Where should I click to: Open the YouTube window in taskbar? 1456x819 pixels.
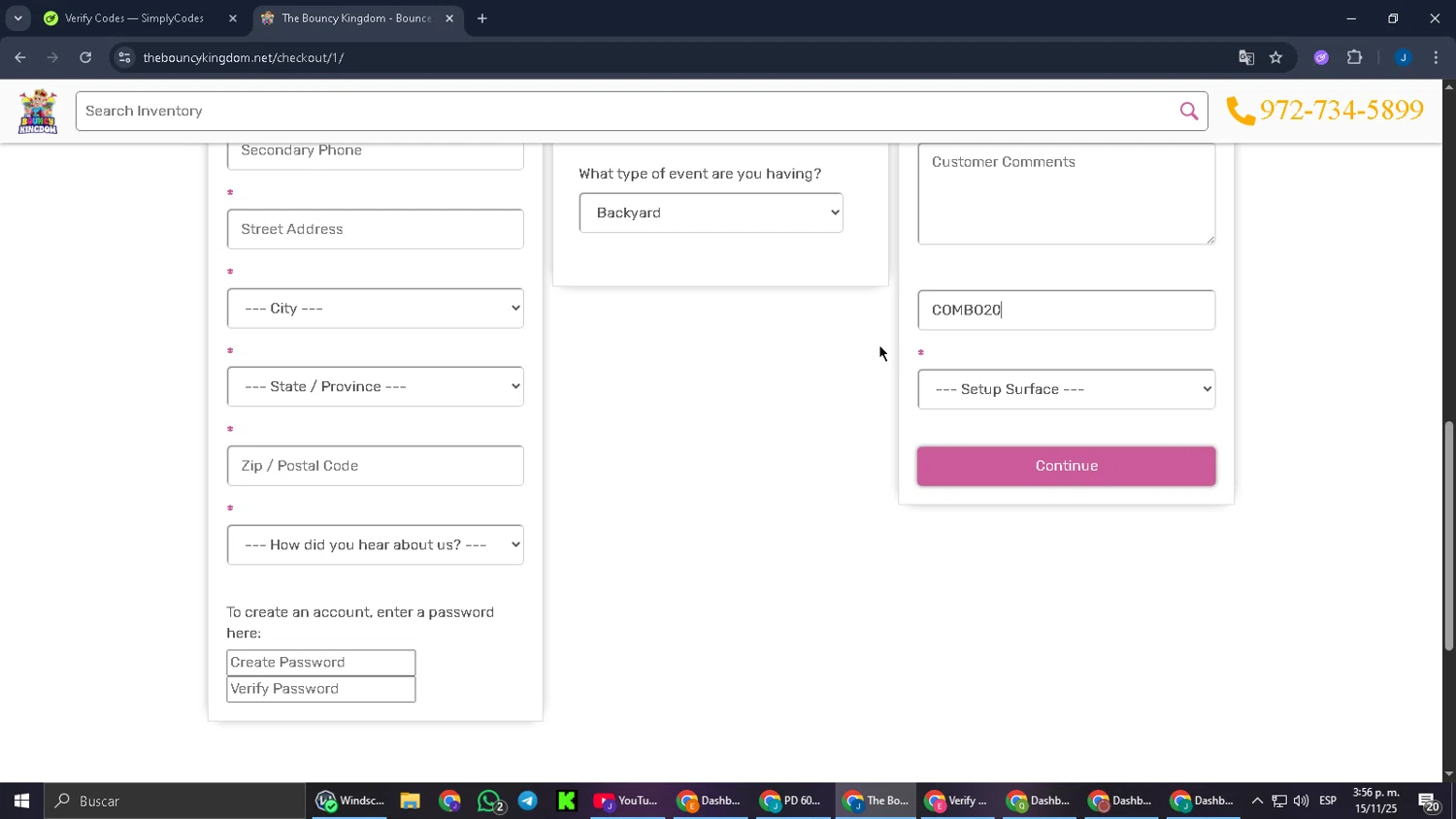pos(626,801)
